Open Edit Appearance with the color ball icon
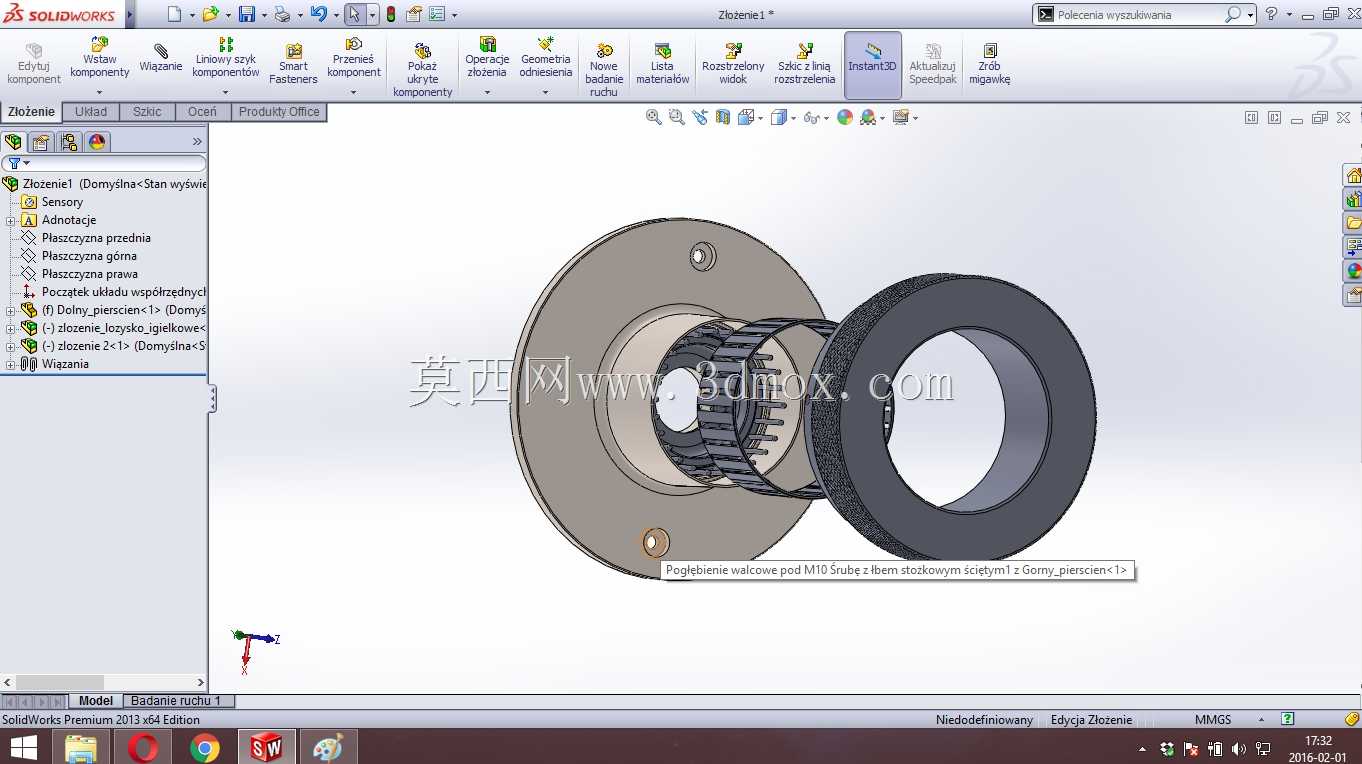The height and width of the screenshot is (764, 1362). [845, 117]
